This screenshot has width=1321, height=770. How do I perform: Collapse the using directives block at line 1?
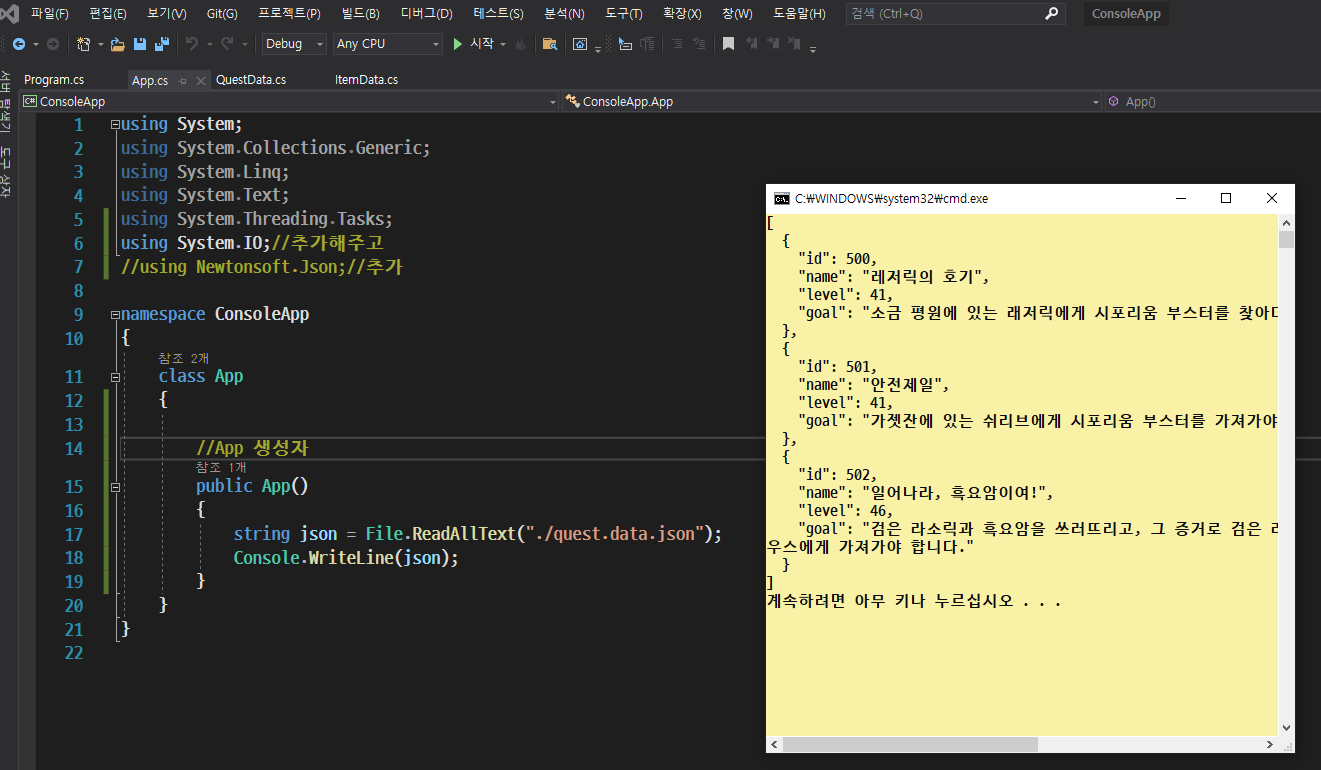[x=115, y=124]
